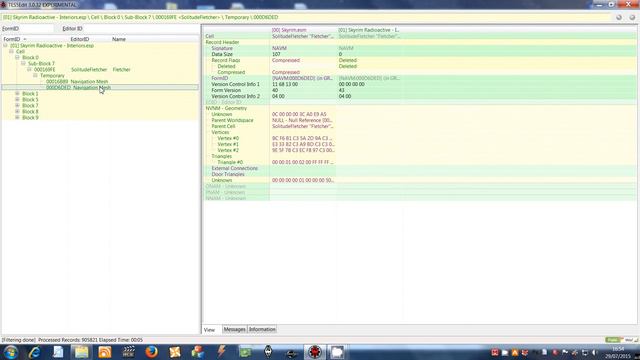The height and width of the screenshot is (360, 640).
Task: Click Version Control Info 1 value 11 68 13 00
Action: (285, 84)
